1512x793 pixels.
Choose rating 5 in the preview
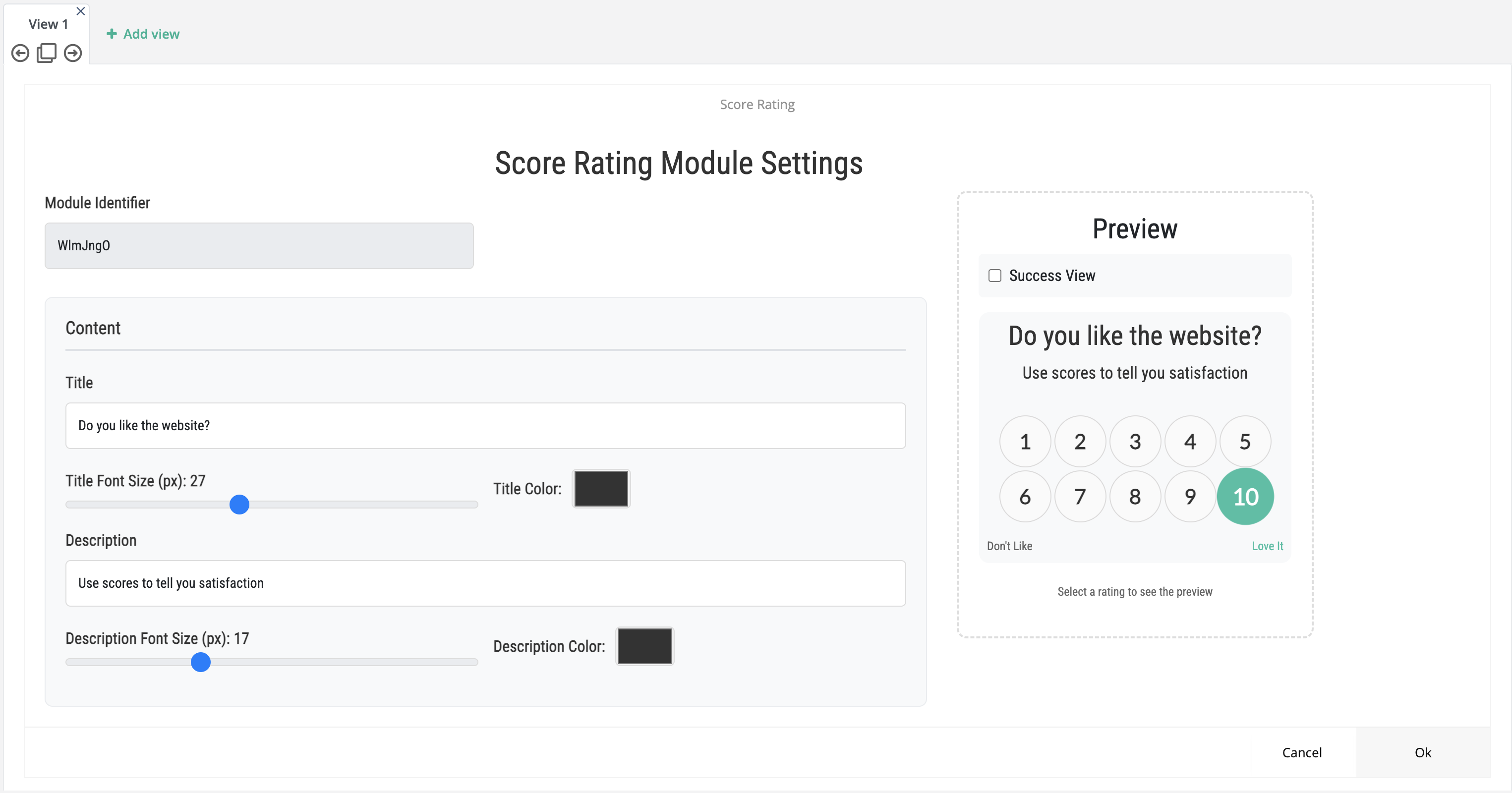1245,442
